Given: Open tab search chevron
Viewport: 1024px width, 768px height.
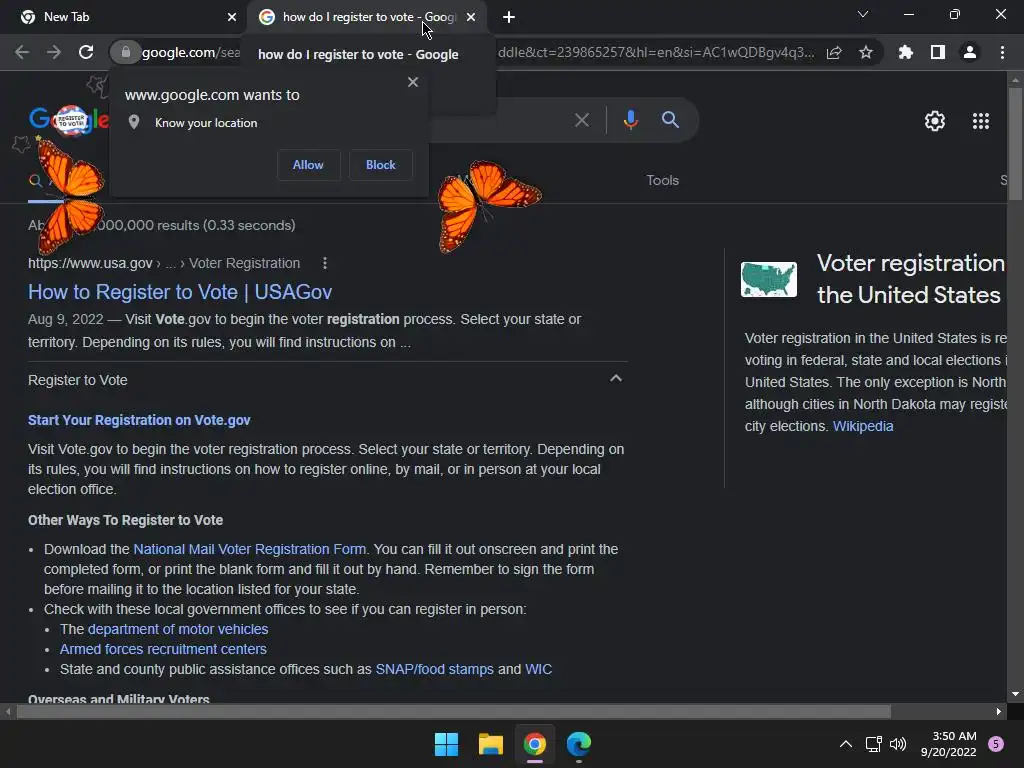Looking at the screenshot, I should point(863,14).
